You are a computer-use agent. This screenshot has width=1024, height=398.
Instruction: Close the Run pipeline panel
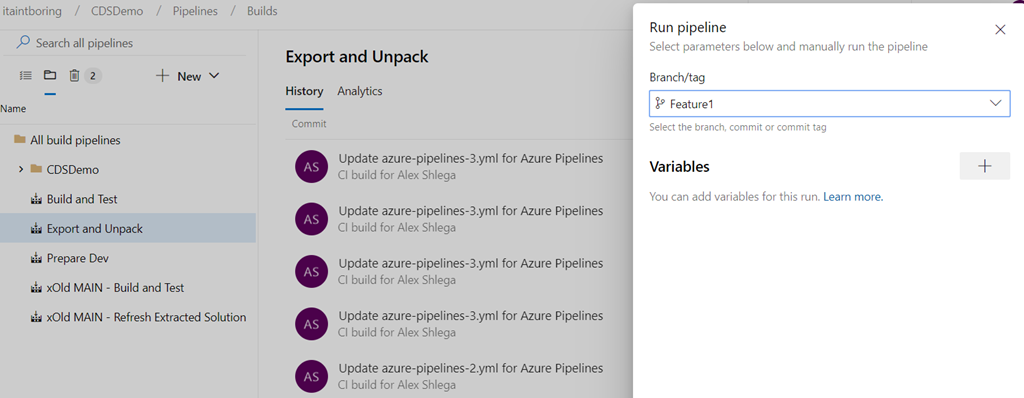pos(1000,29)
